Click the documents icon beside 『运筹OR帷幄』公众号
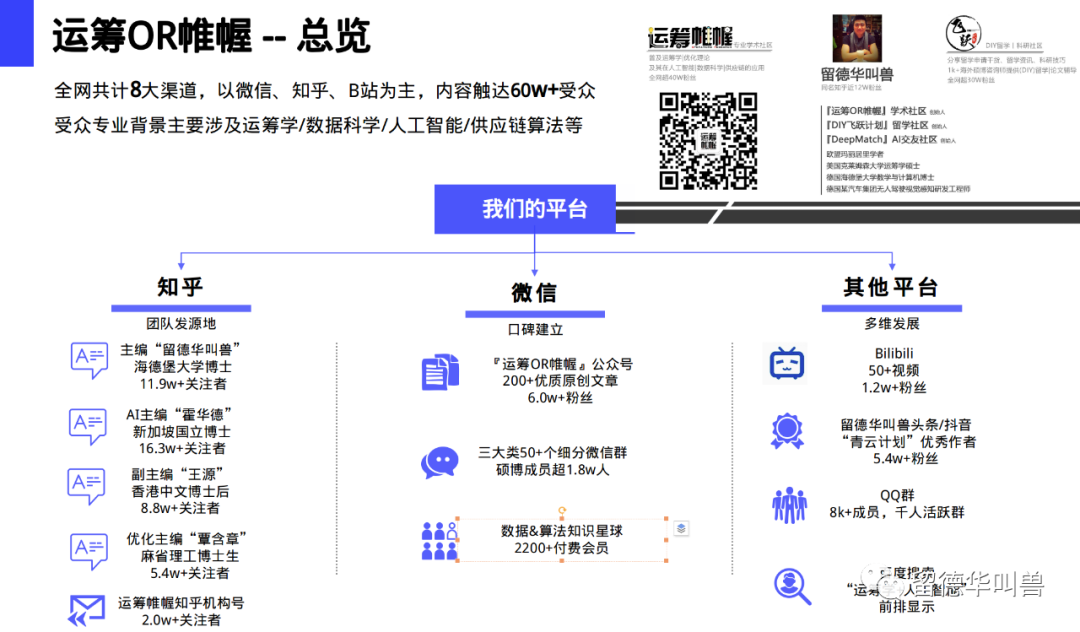 [x=440, y=372]
